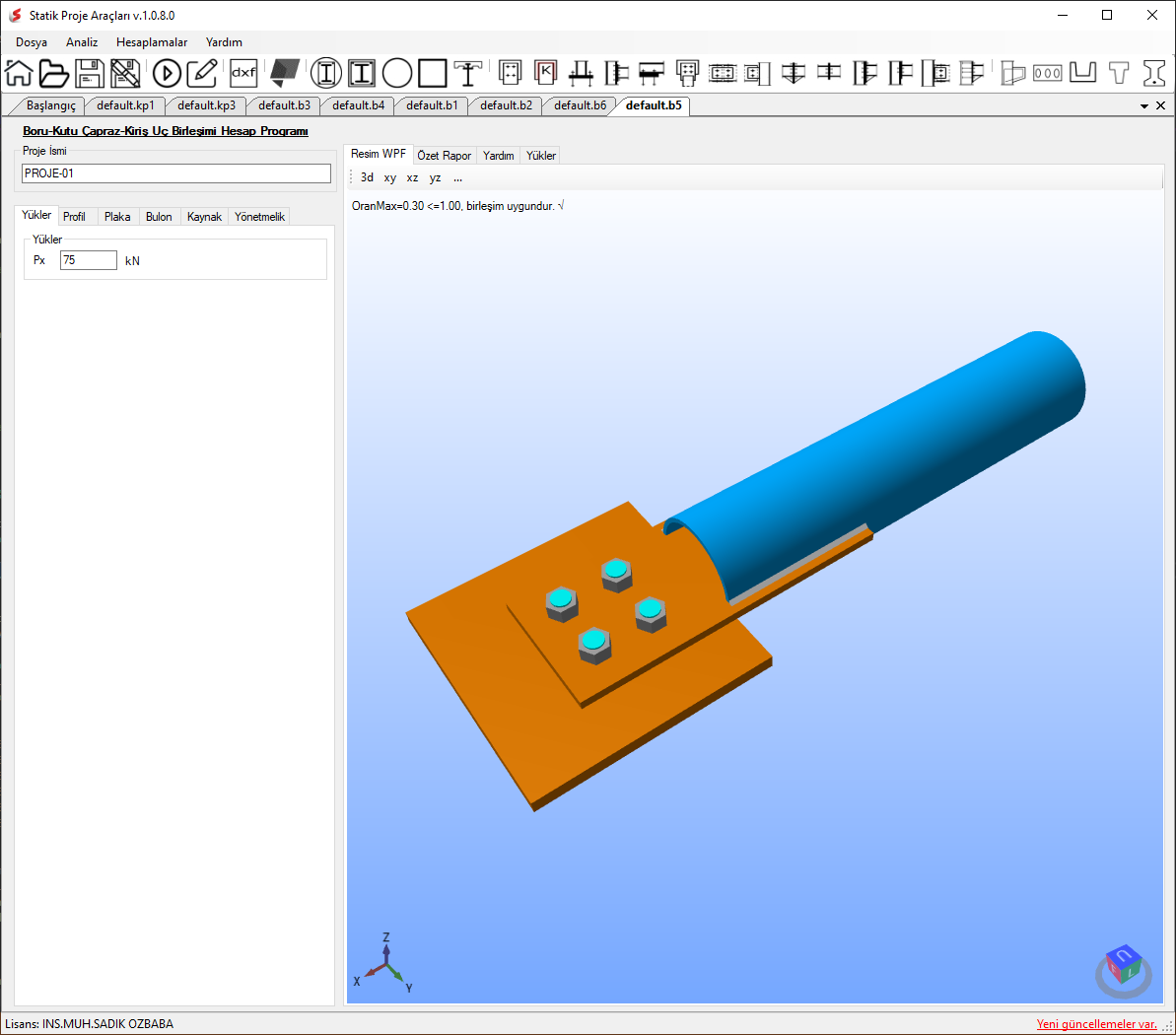This screenshot has height=1035, width=1176.
Task: Choose the Save As floppy-with-pencil icon
Action: 125,73
